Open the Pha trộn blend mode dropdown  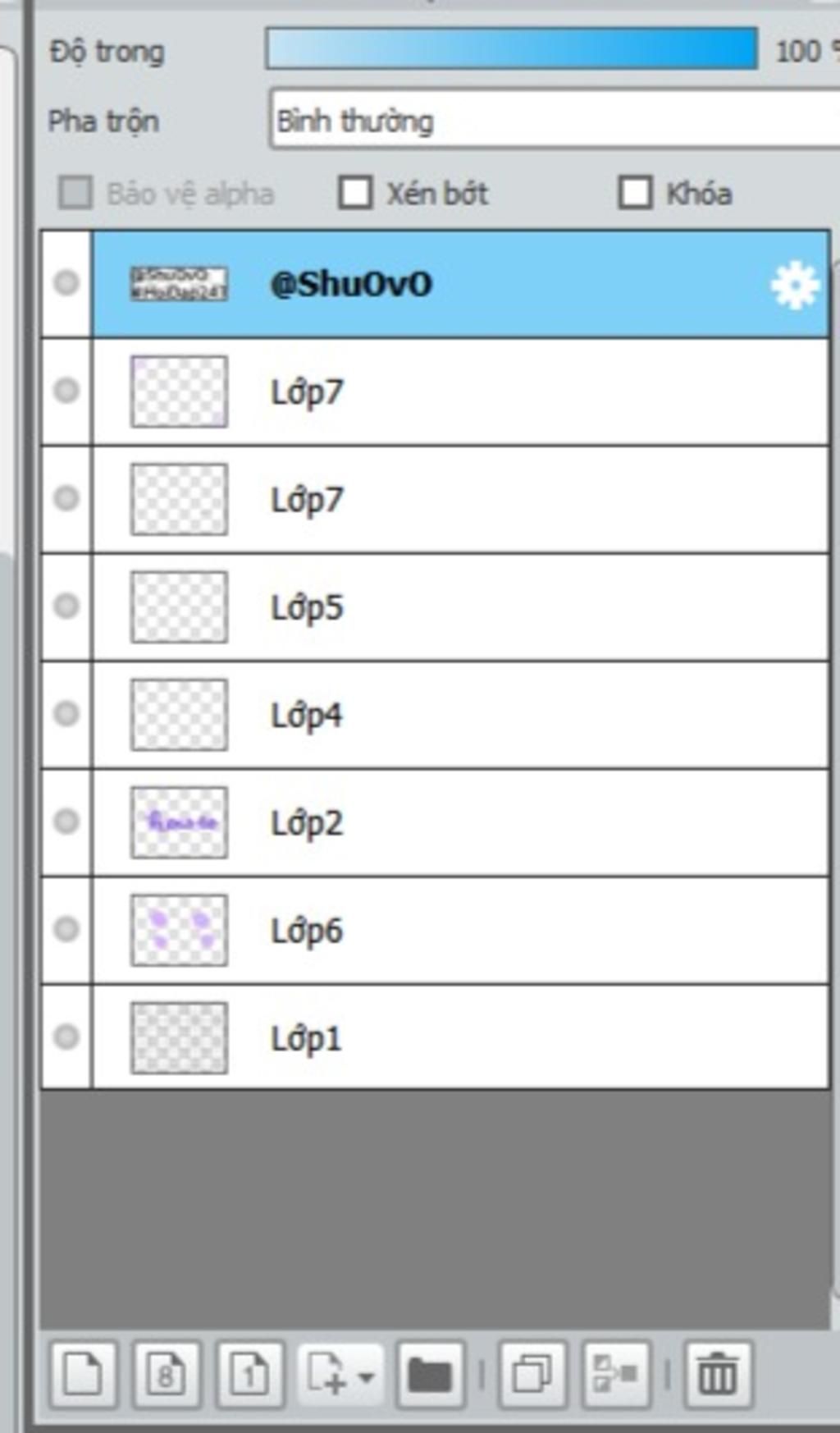[555, 121]
